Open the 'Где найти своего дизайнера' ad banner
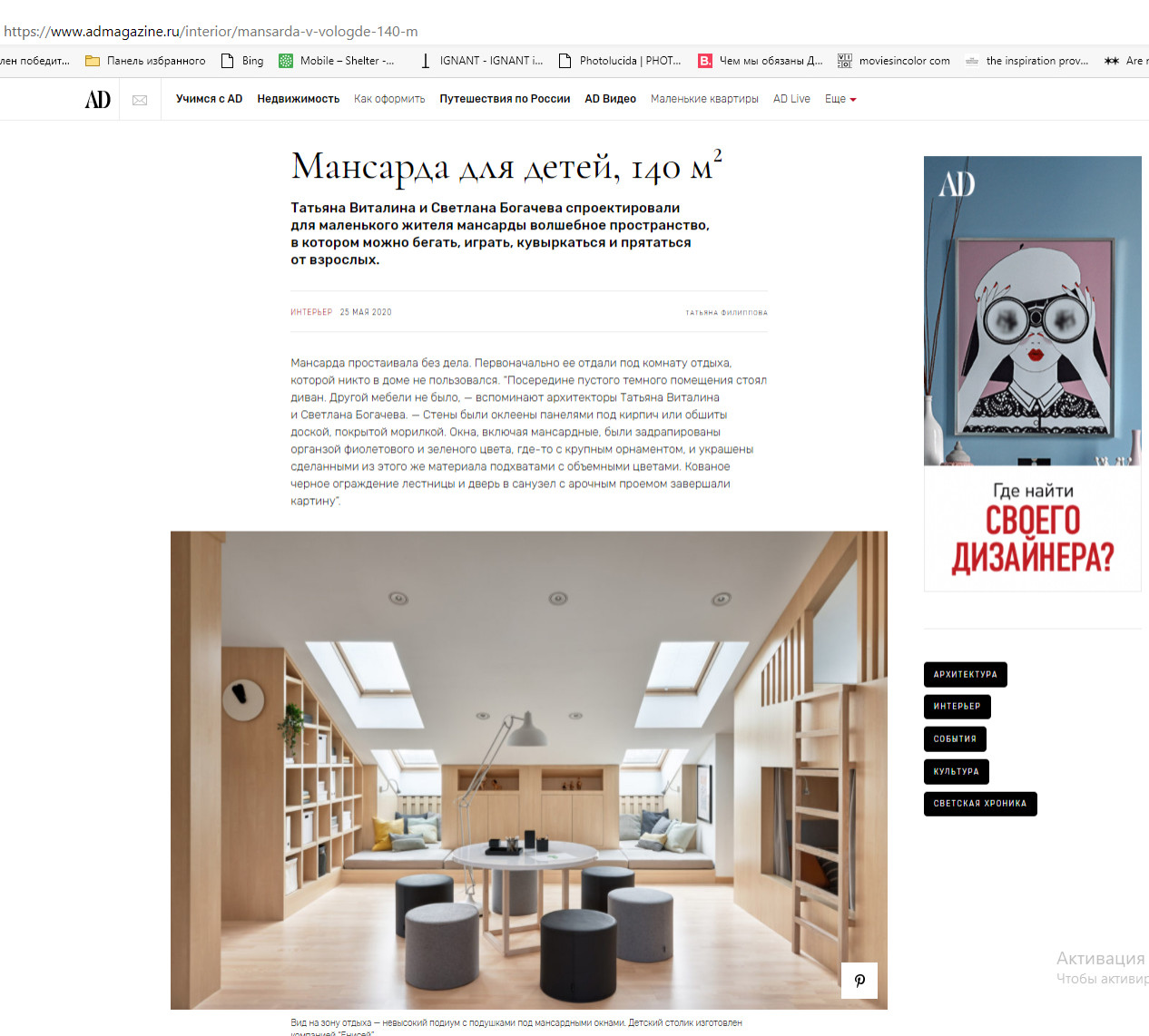The image size is (1149, 1036). (1032, 374)
